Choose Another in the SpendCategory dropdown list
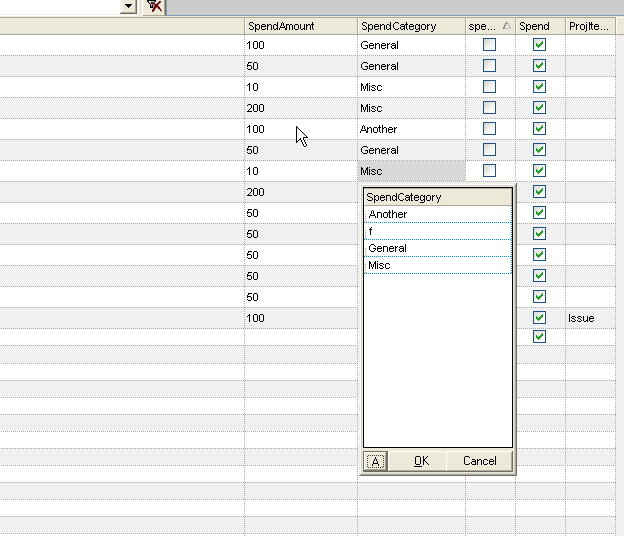Viewport: 624px width, 536px height. (438, 214)
